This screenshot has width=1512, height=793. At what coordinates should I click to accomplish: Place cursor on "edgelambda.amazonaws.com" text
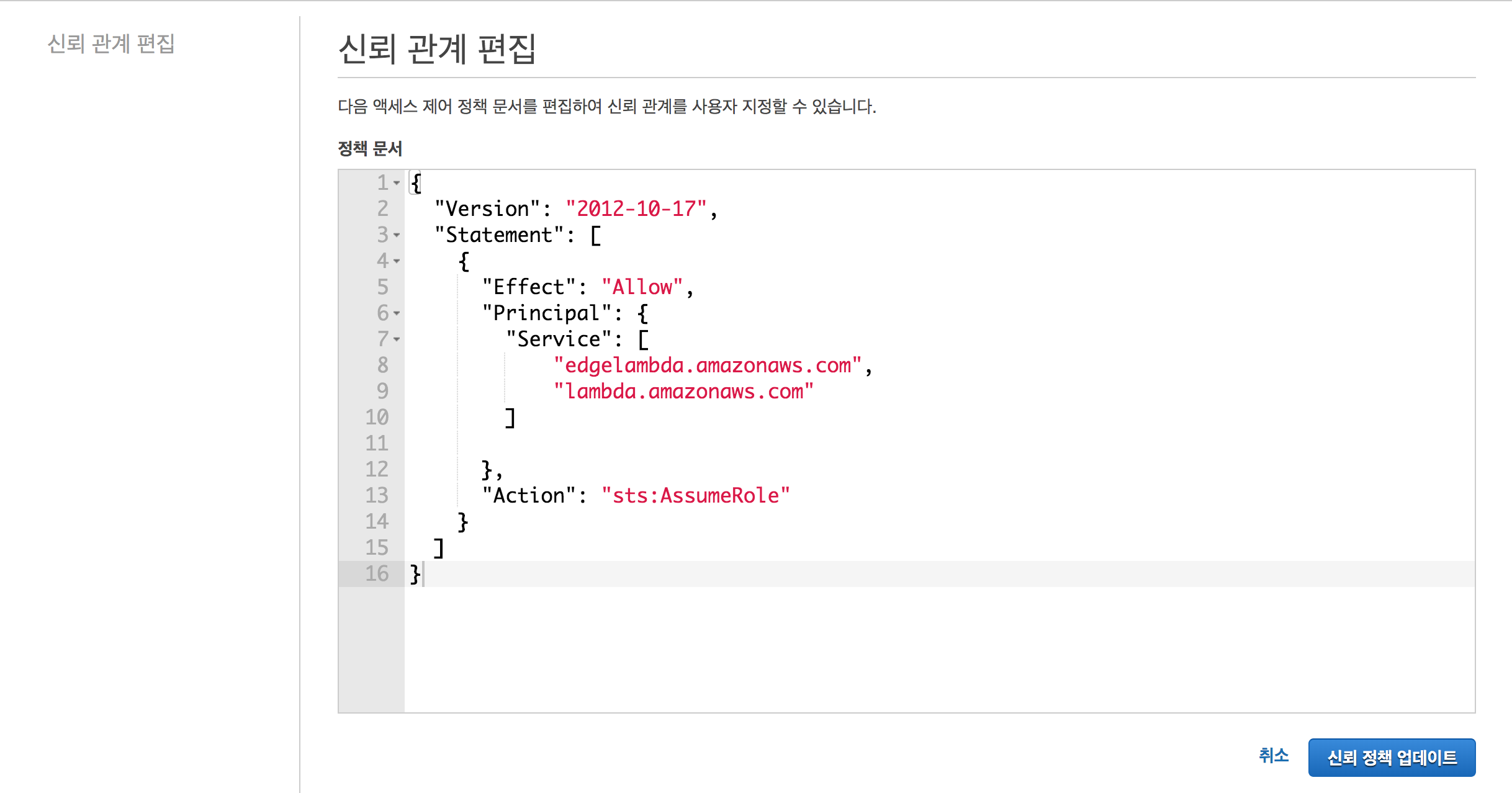coord(708,365)
